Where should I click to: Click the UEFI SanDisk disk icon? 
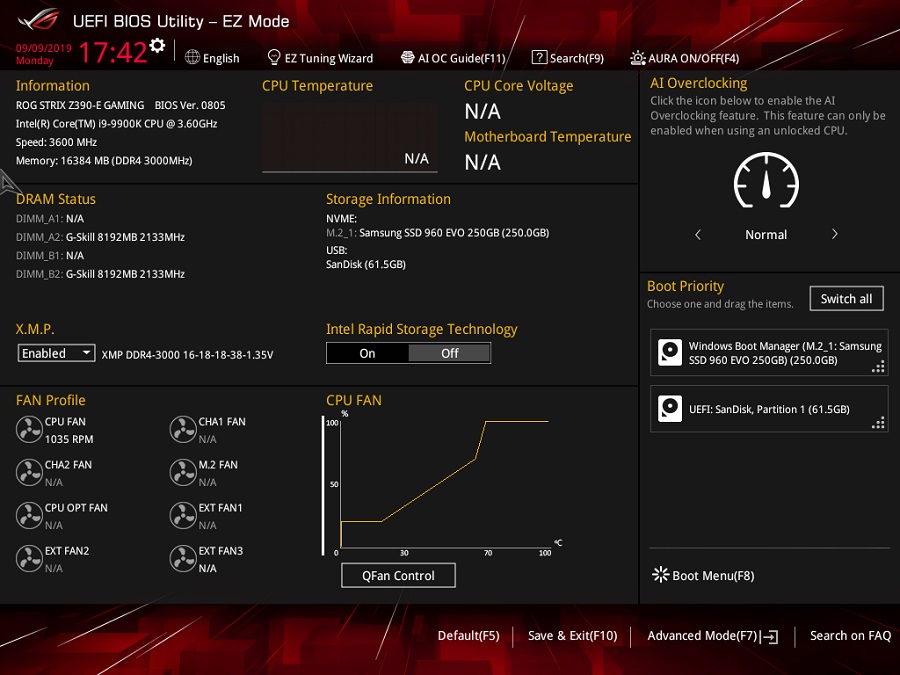[670, 409]
